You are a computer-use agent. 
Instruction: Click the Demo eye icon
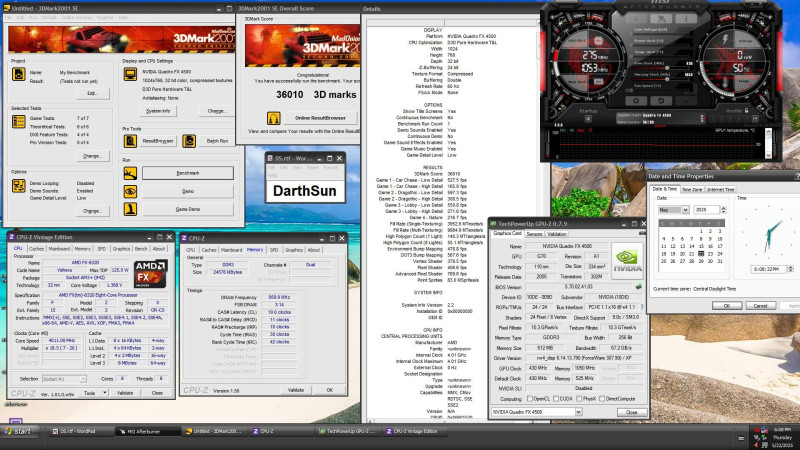[x=130, y=191]
